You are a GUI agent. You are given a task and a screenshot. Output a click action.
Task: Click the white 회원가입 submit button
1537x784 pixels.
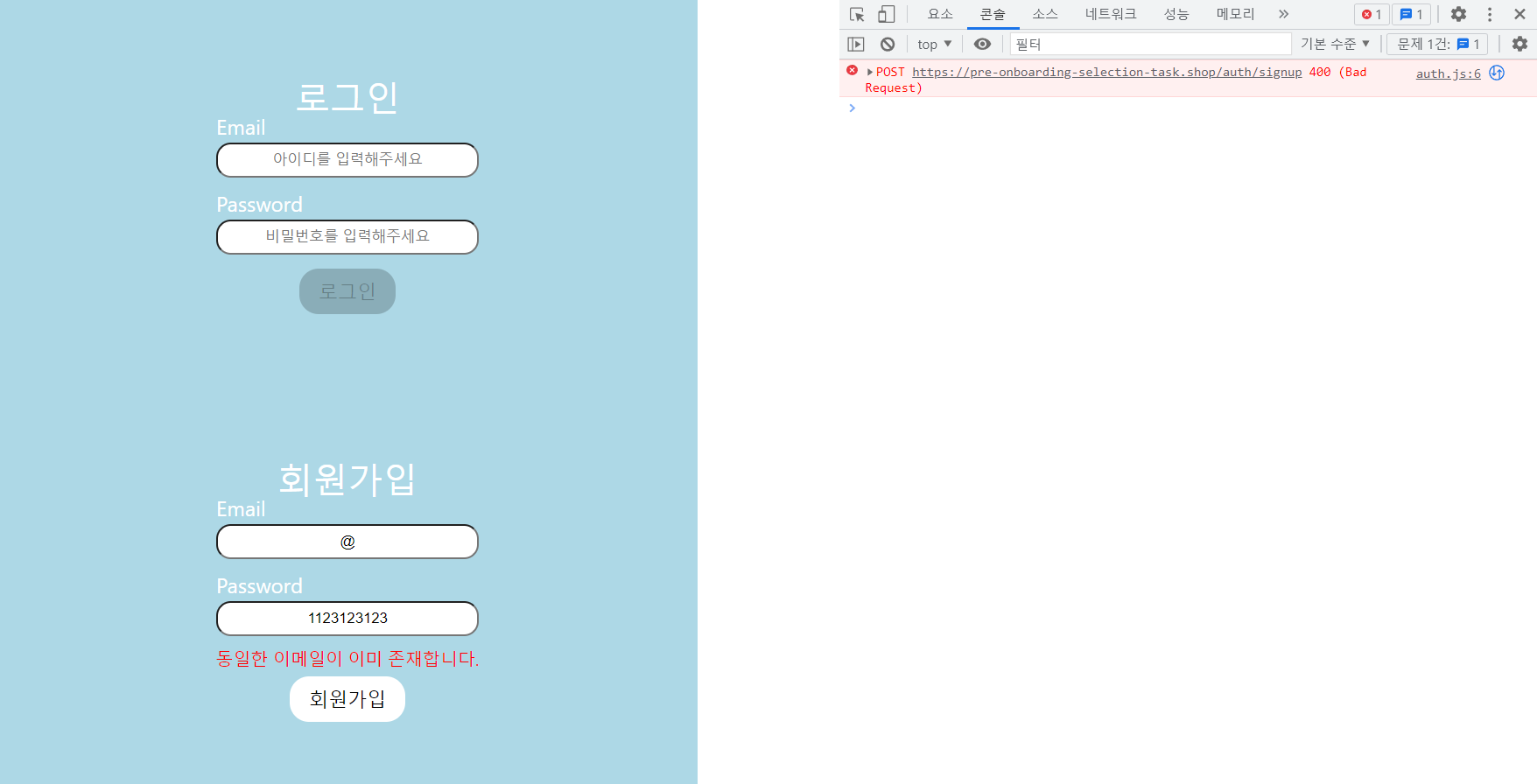point(347,699)
